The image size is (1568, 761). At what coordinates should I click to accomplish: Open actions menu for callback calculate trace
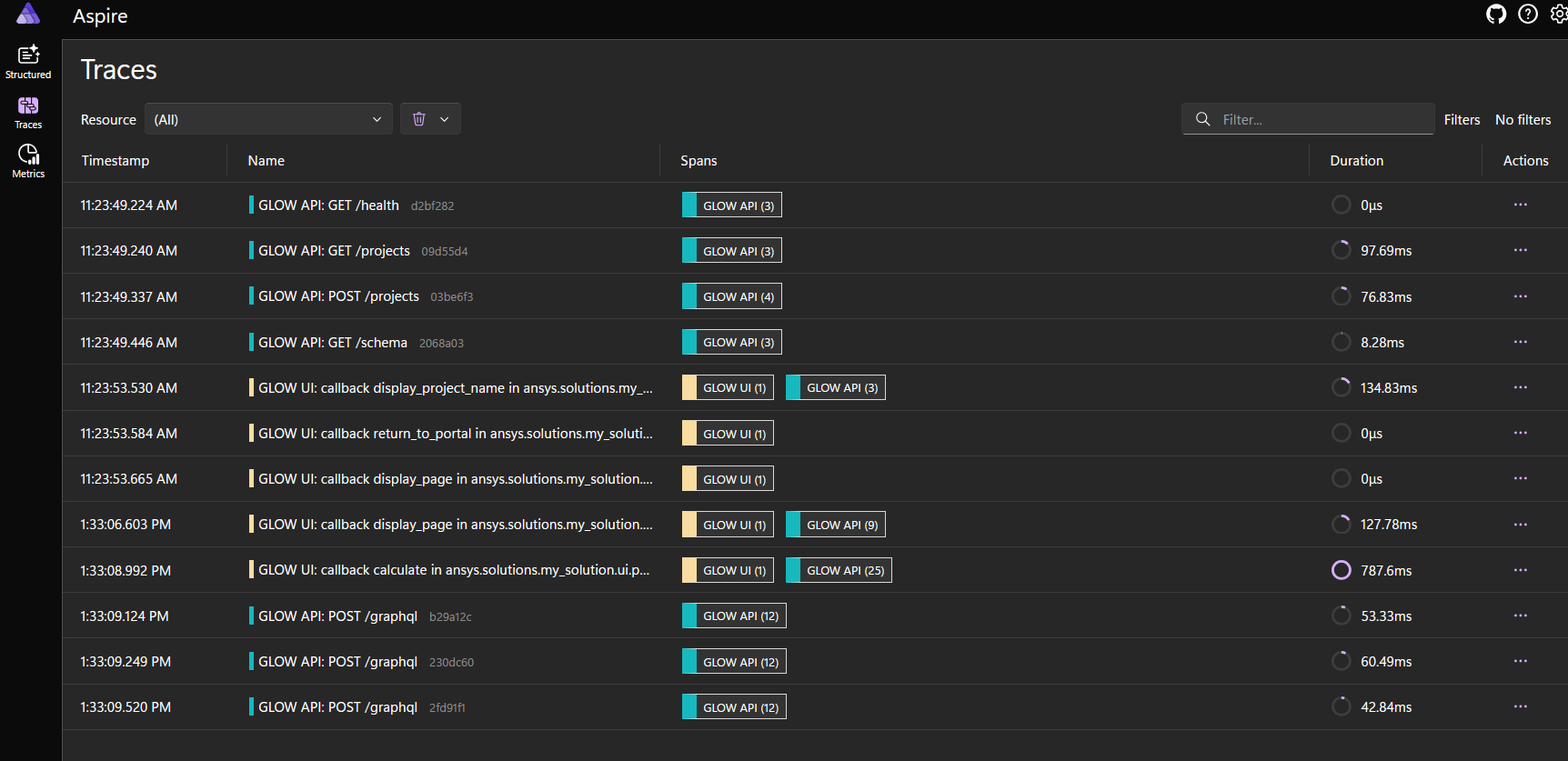1521,570
